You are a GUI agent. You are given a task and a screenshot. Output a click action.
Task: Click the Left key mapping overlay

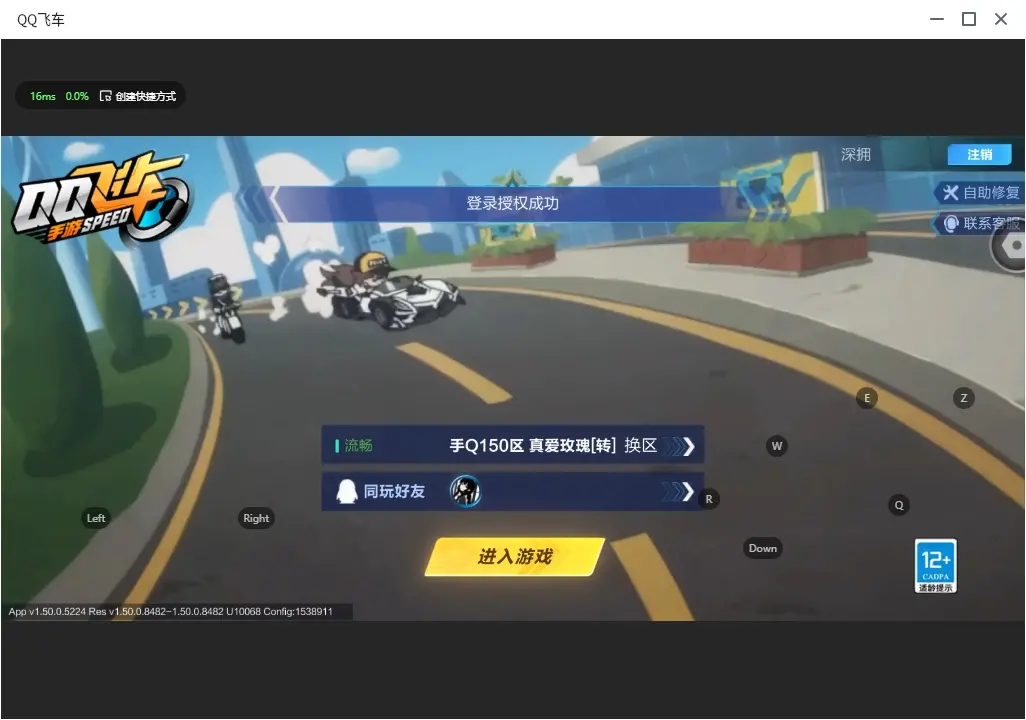96,518
